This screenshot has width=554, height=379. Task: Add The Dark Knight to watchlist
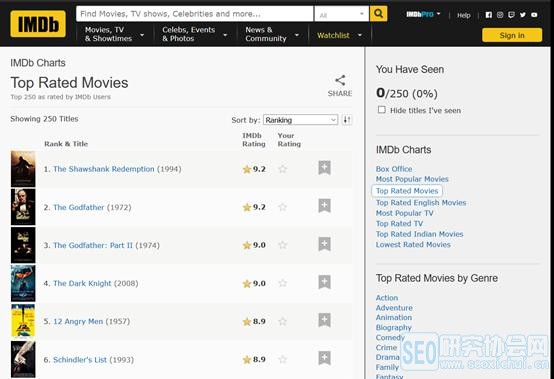tap(324, 282)
